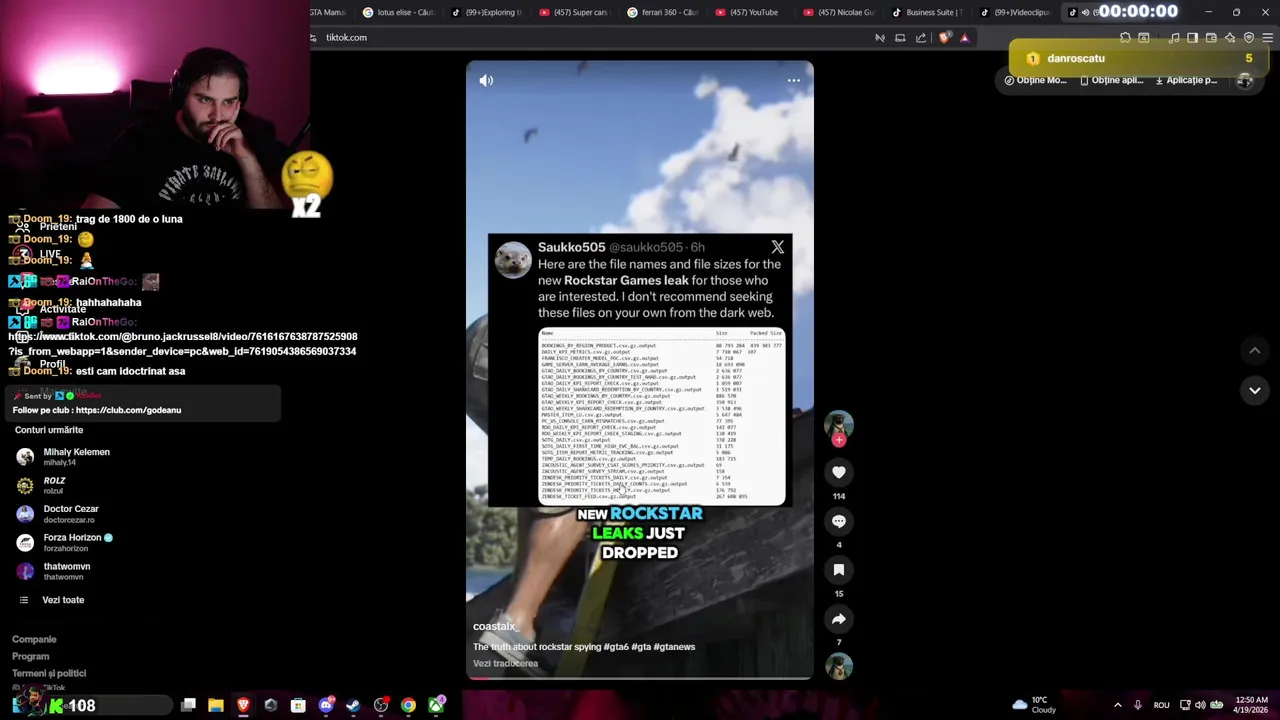Toggle the browser sidebar panel icon
The height and width of the screenshot is (720, 1280).
pos(1192,38)
